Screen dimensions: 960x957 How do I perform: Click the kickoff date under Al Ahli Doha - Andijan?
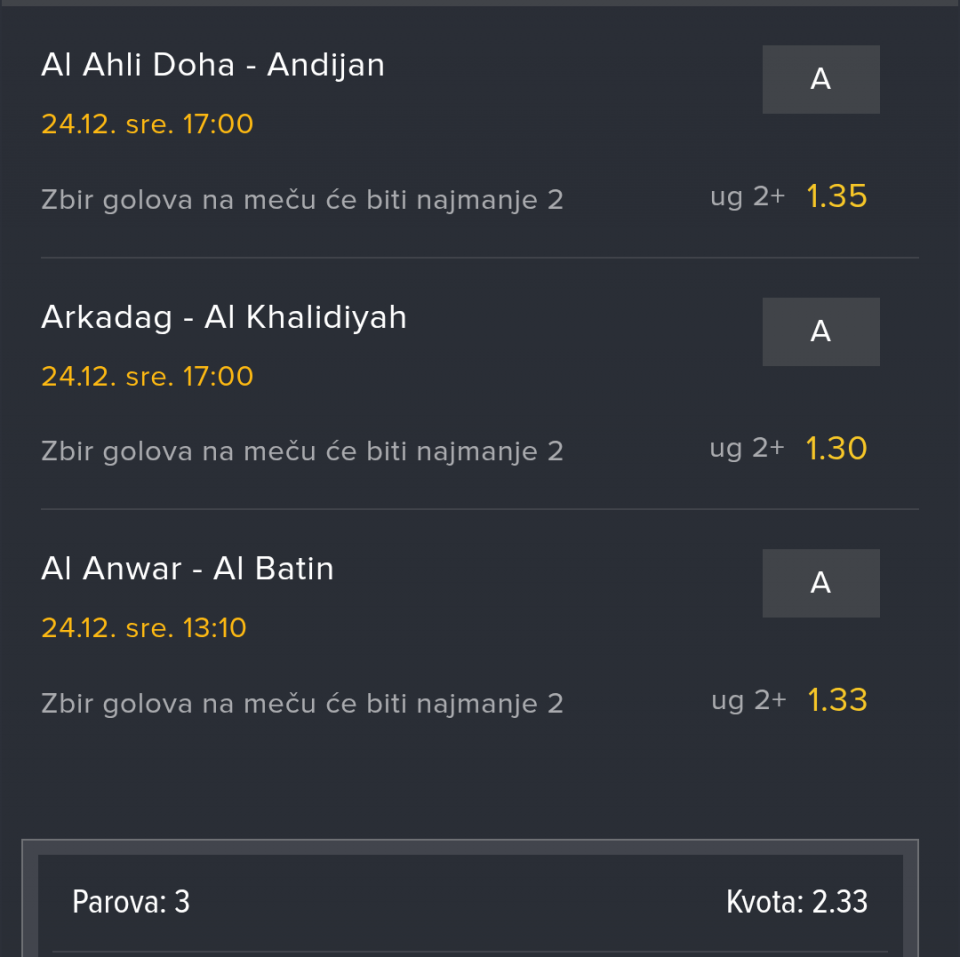(x=147, y=125)
